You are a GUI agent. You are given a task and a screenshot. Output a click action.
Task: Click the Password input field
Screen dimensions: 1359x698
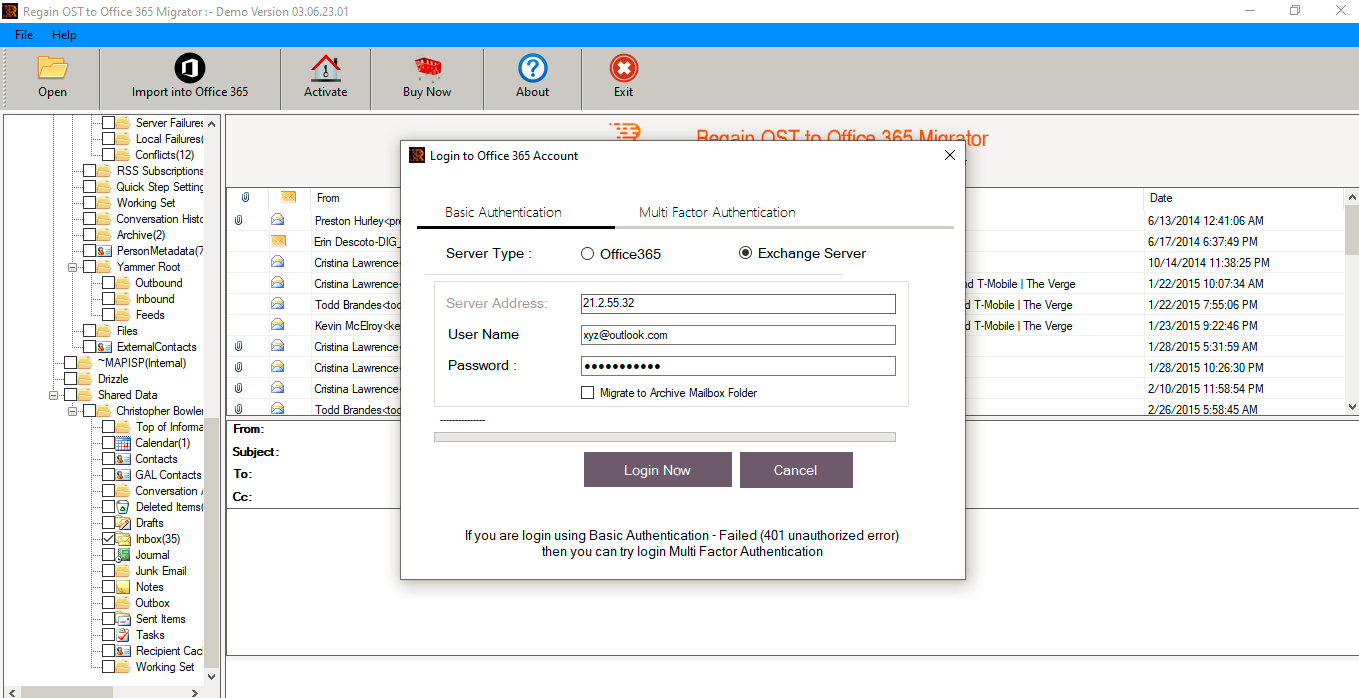738,366
